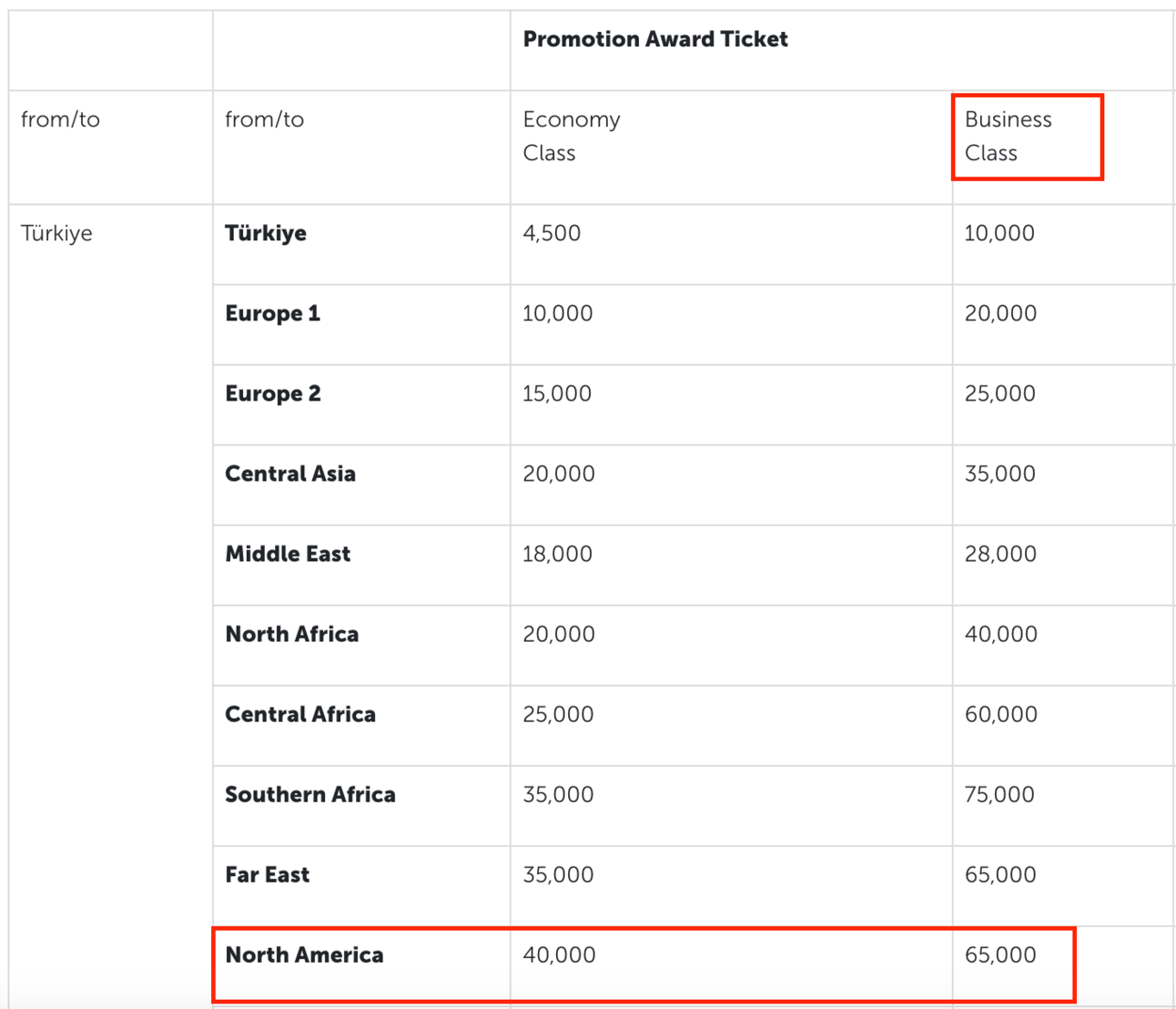The height and width of the screenshot is (1009, 1176).
Task: Click the 20,000 economy value for Central Asia
Action: pyautogui.click(x=559, y=474)
